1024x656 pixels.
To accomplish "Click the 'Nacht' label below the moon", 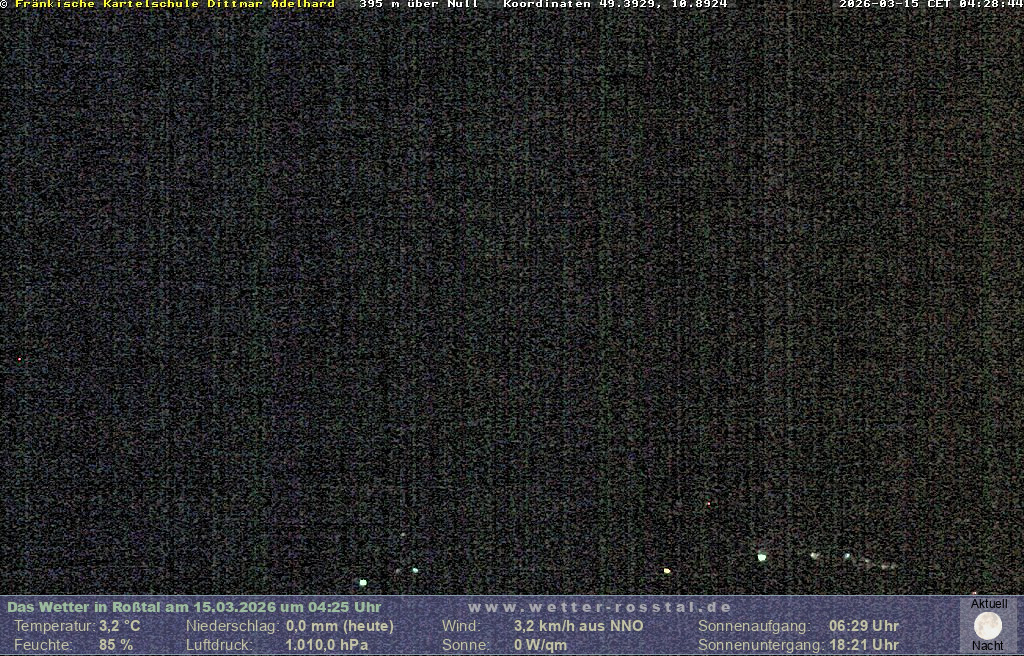I will (988, 646).
